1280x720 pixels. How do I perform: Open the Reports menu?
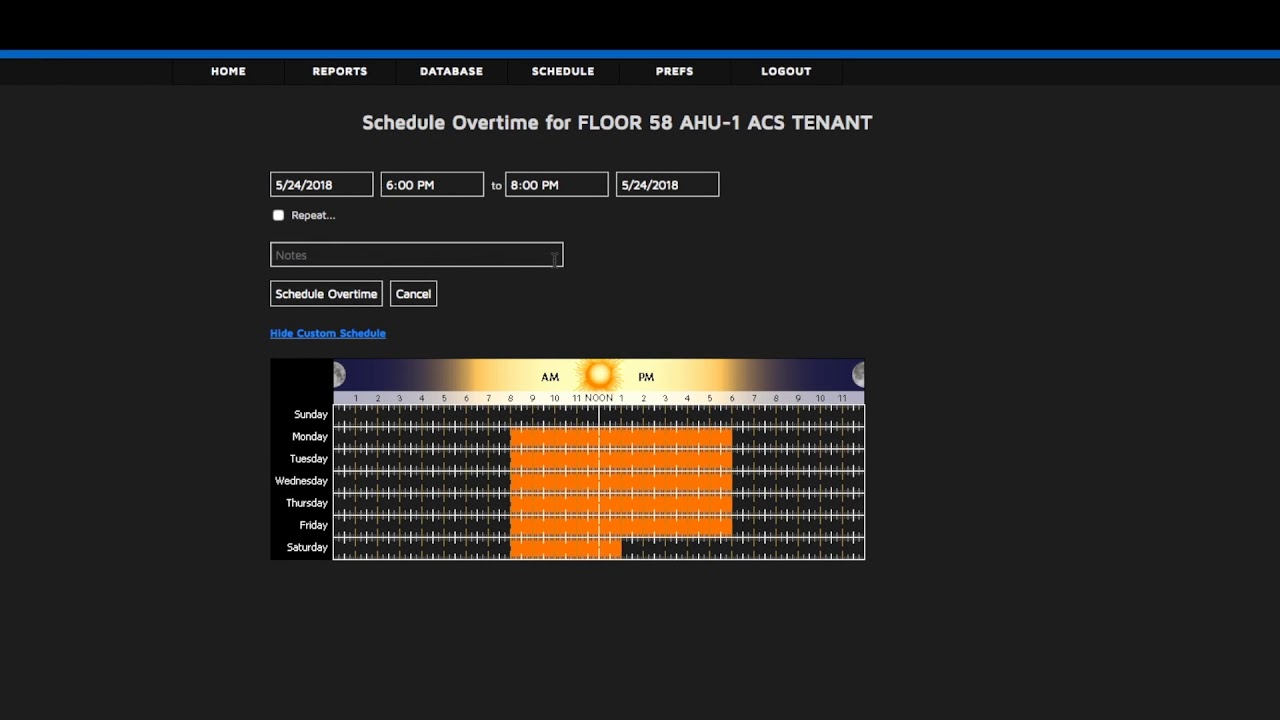coord(340,71)
